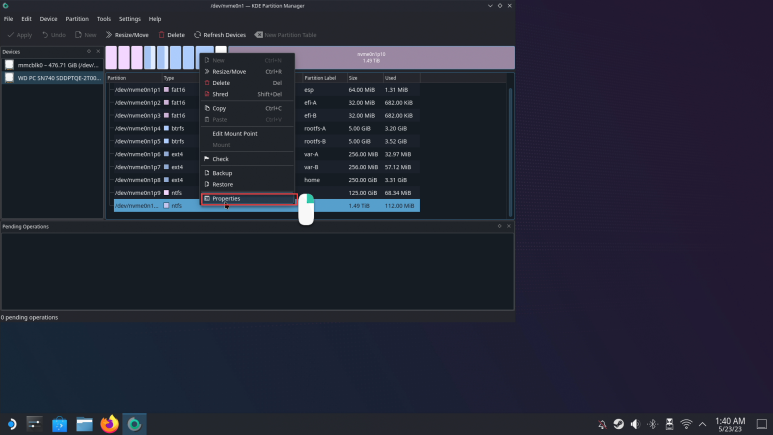
Task: Select partition row /dev/nvme0n1p2
Action: [x=267, y=103]
